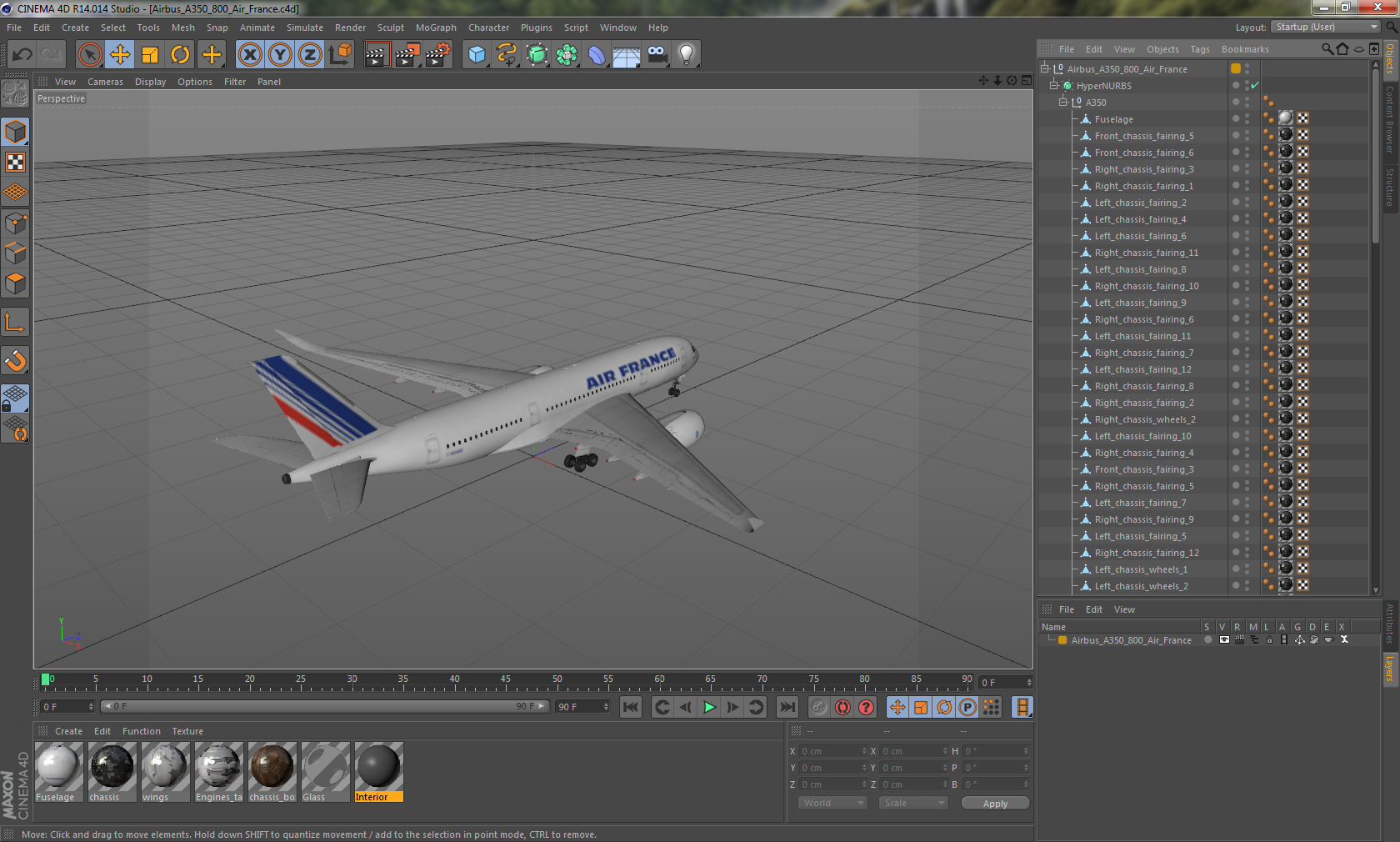Enable the Snap magnet icon

click(x=15, y=360)
